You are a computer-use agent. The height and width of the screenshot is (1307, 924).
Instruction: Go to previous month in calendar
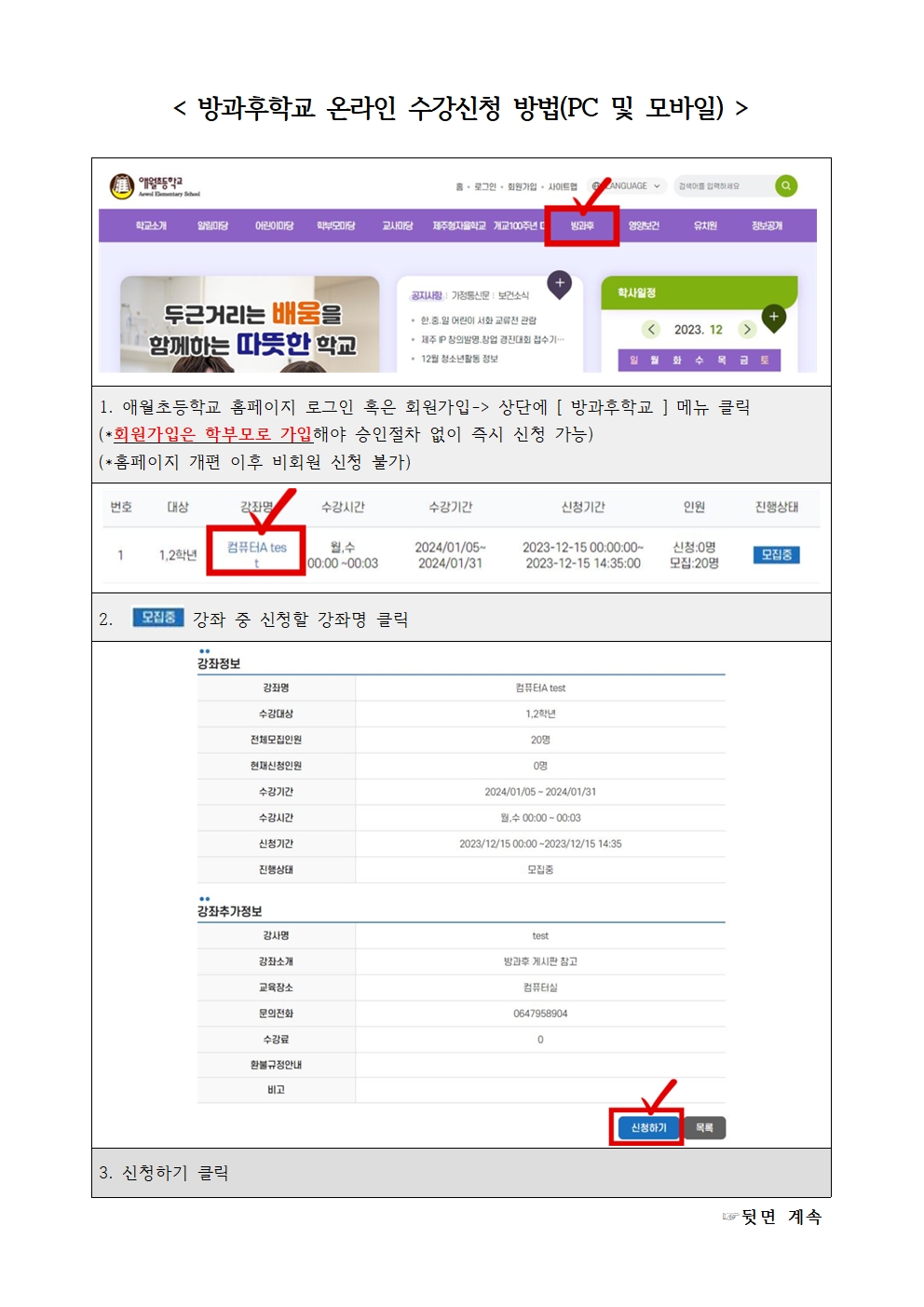pos(652,330)
